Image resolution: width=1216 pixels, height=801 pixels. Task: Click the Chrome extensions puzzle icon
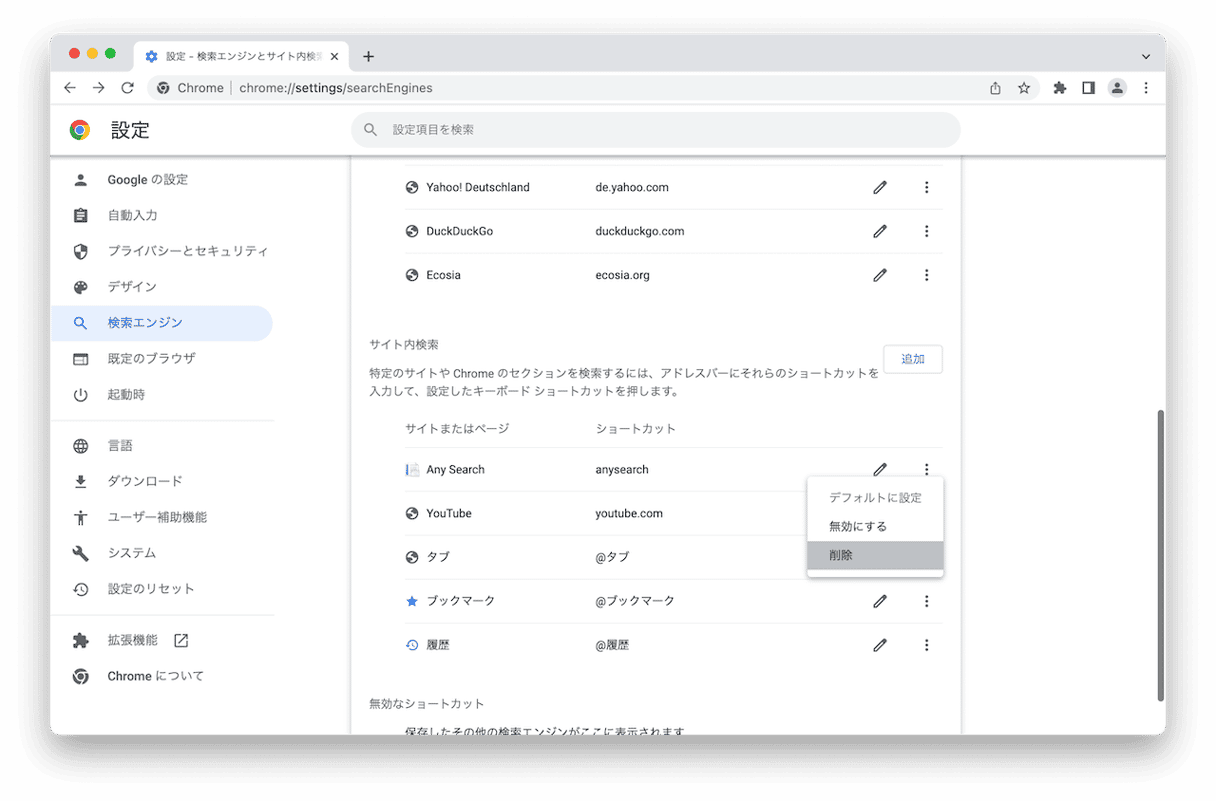(x=1059, y=88)
